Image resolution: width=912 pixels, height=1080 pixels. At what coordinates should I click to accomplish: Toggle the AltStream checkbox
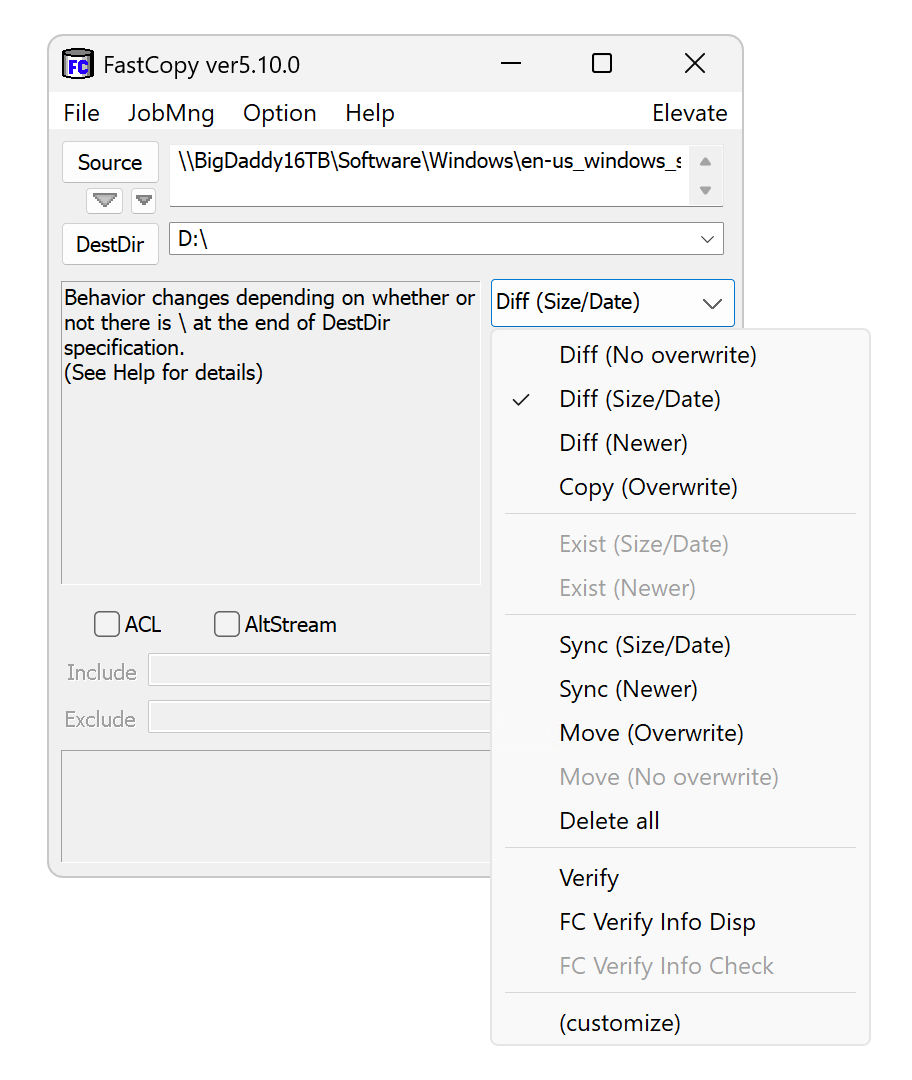227,625
